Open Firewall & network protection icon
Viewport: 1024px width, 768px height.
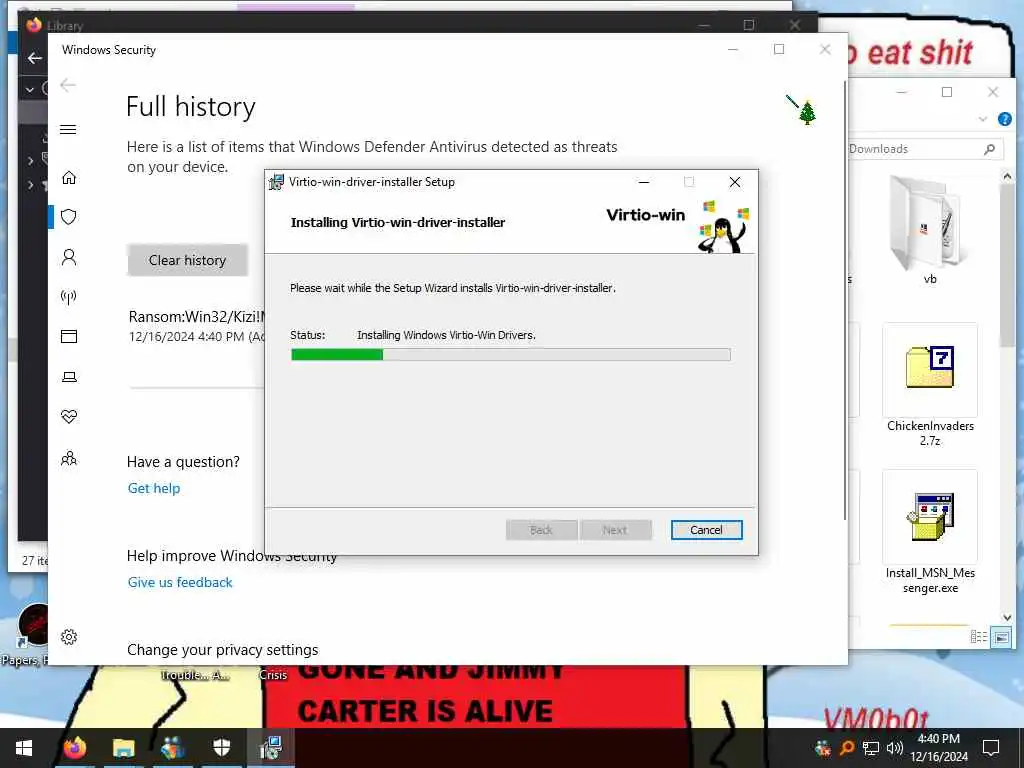coord(69,297)
